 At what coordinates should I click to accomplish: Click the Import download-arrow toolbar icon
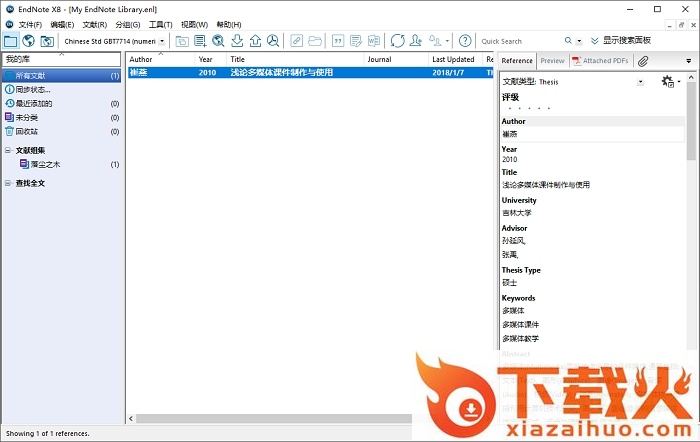(x=237, y=41)
